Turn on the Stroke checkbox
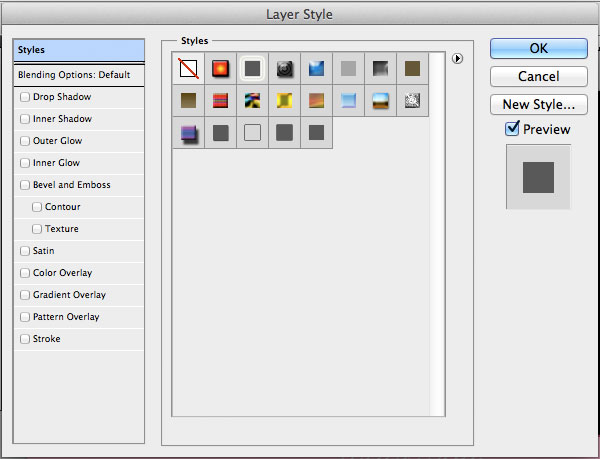Screen dimensions: 600x459 25,339
